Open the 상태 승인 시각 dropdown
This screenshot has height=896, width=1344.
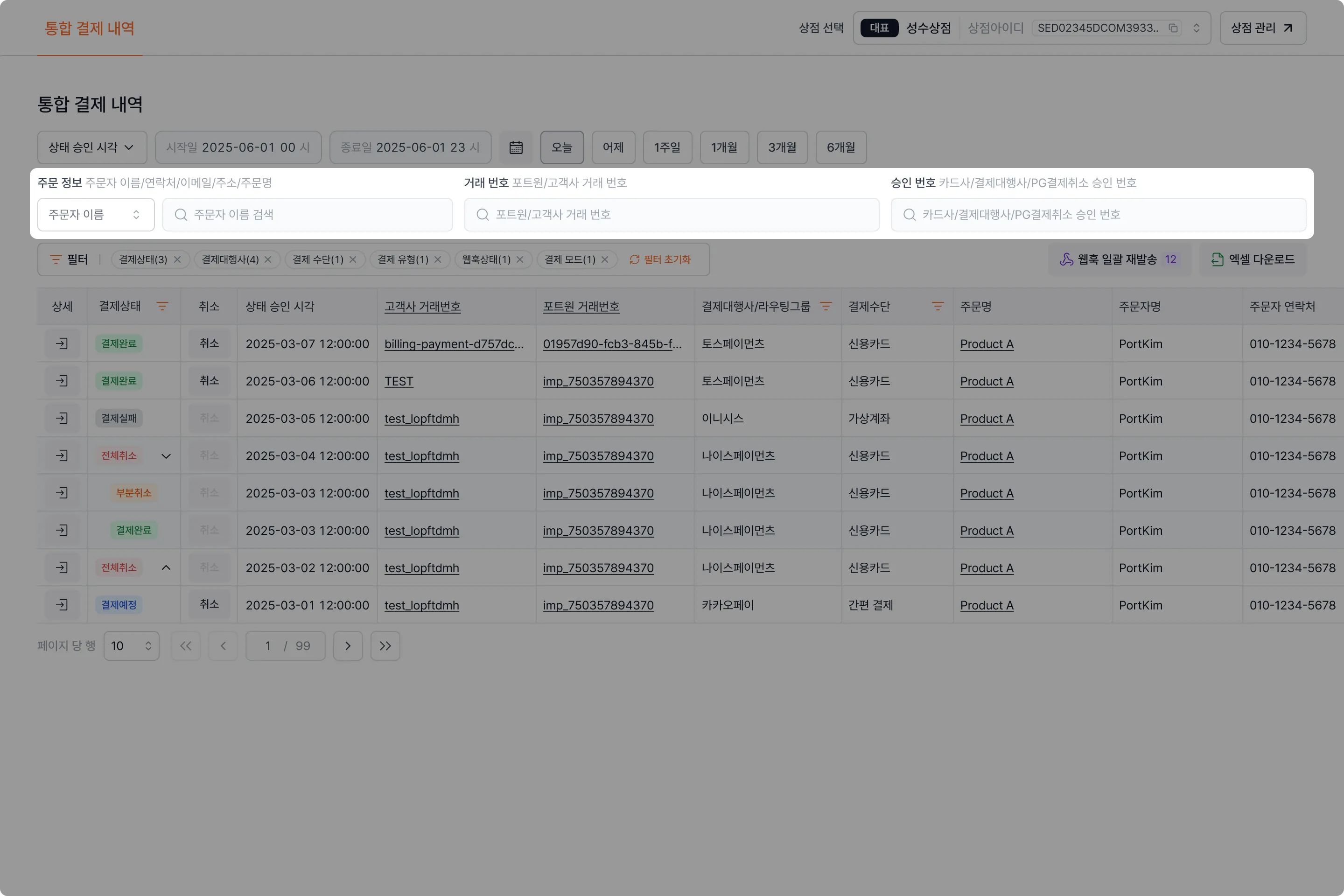(92, 147)
